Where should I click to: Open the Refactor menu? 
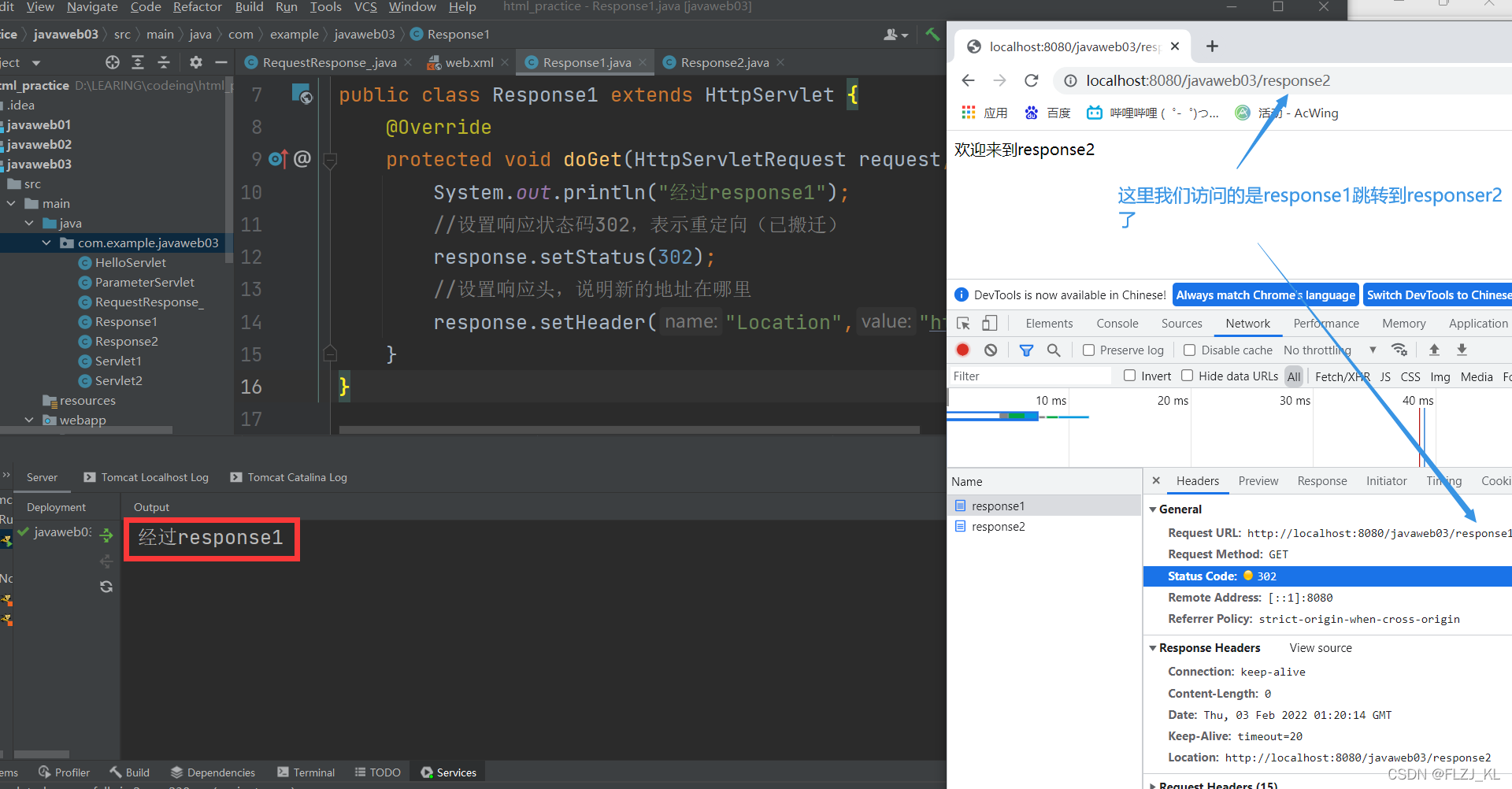(x=197, y=7)
